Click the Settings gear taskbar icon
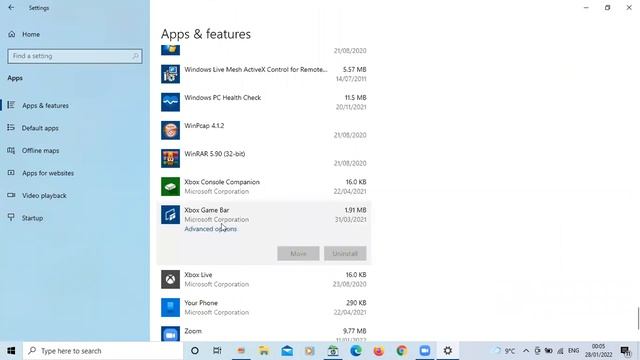The image size is (640, 360). (x=448, y=351)
